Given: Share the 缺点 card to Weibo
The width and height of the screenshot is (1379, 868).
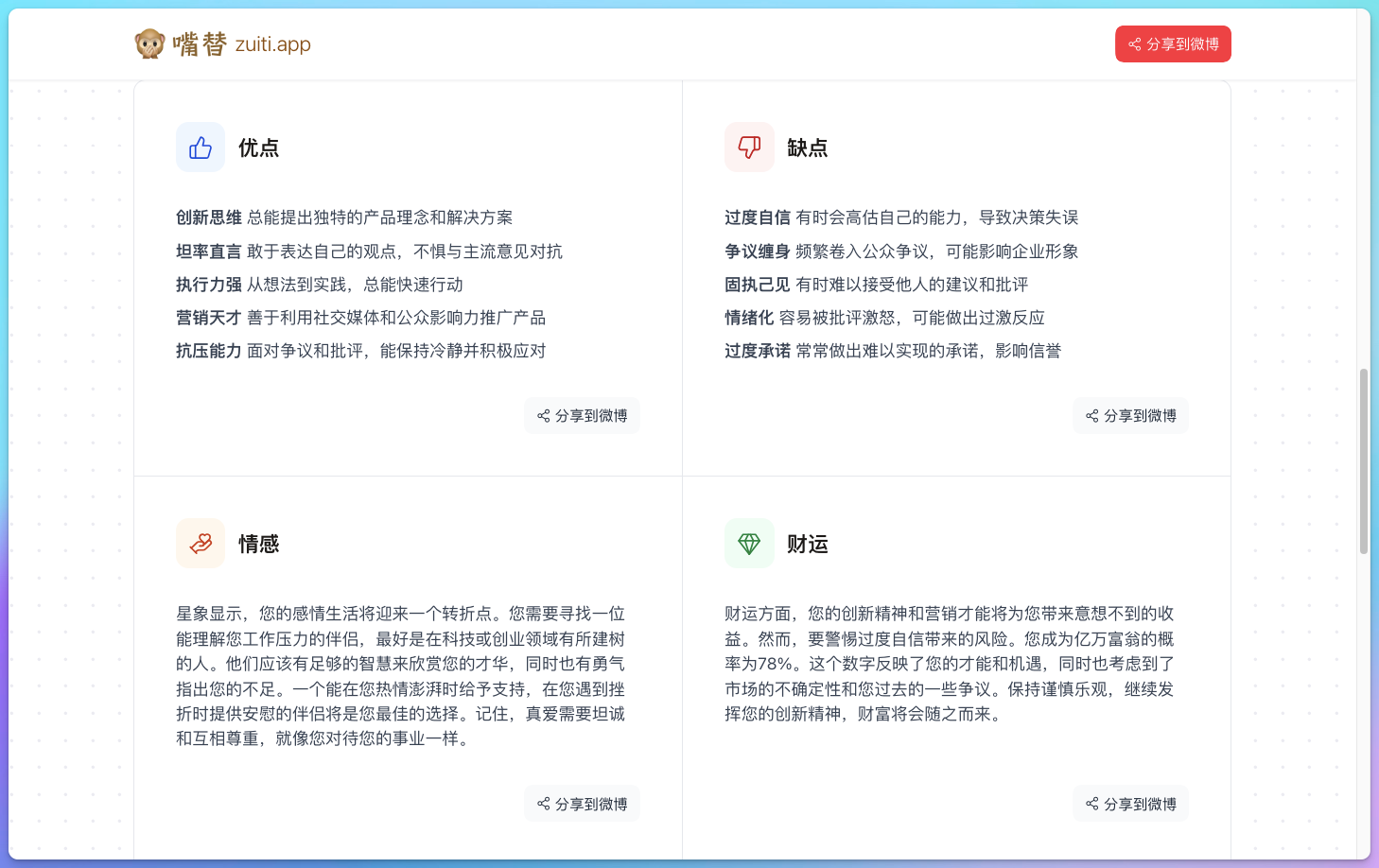Looking at the screenshot, I should 1130,416.
